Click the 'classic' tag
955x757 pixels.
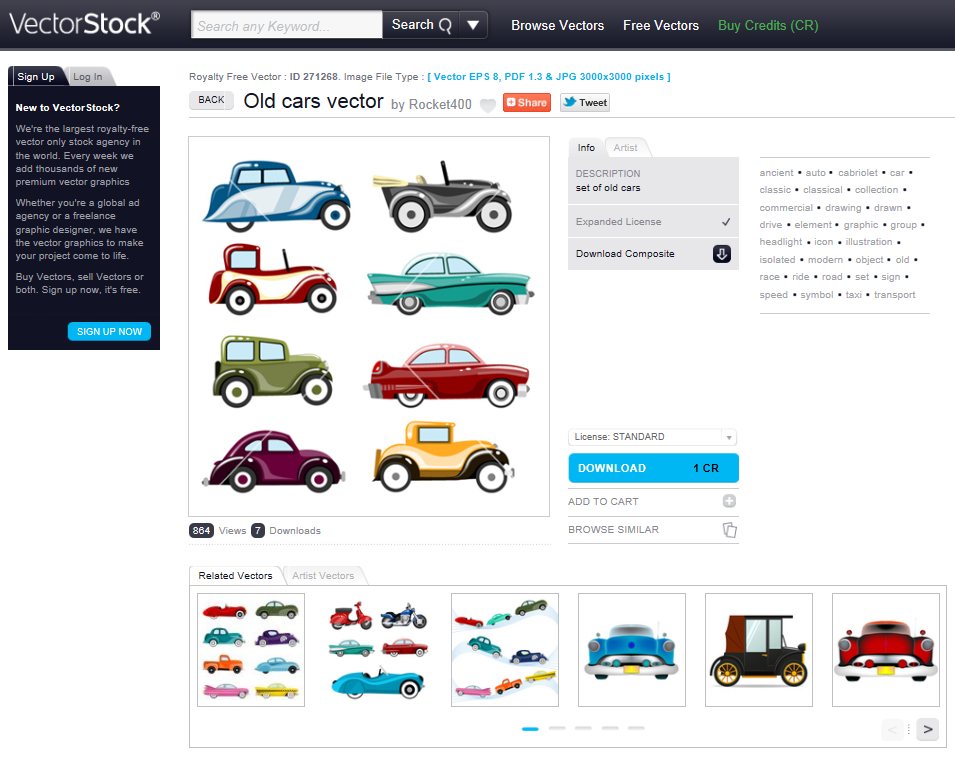tap(775, 190)
